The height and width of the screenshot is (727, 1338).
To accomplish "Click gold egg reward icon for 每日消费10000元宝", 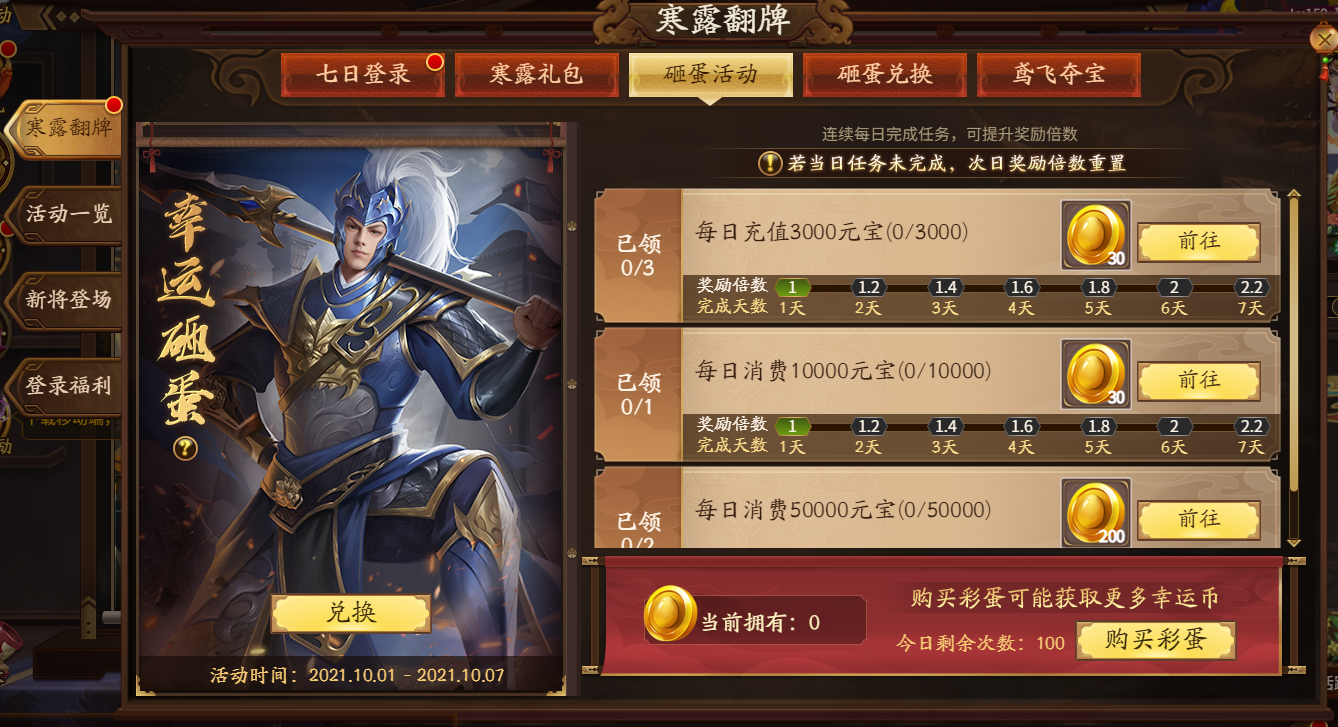I will pyautogui.click(x=1096, y=374).
